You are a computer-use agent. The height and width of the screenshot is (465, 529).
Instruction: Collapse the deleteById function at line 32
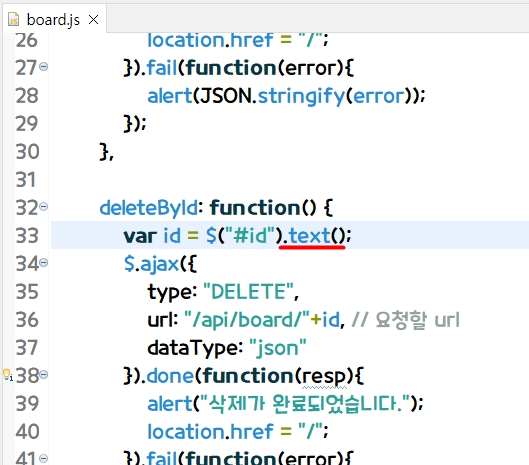(43, 206)
